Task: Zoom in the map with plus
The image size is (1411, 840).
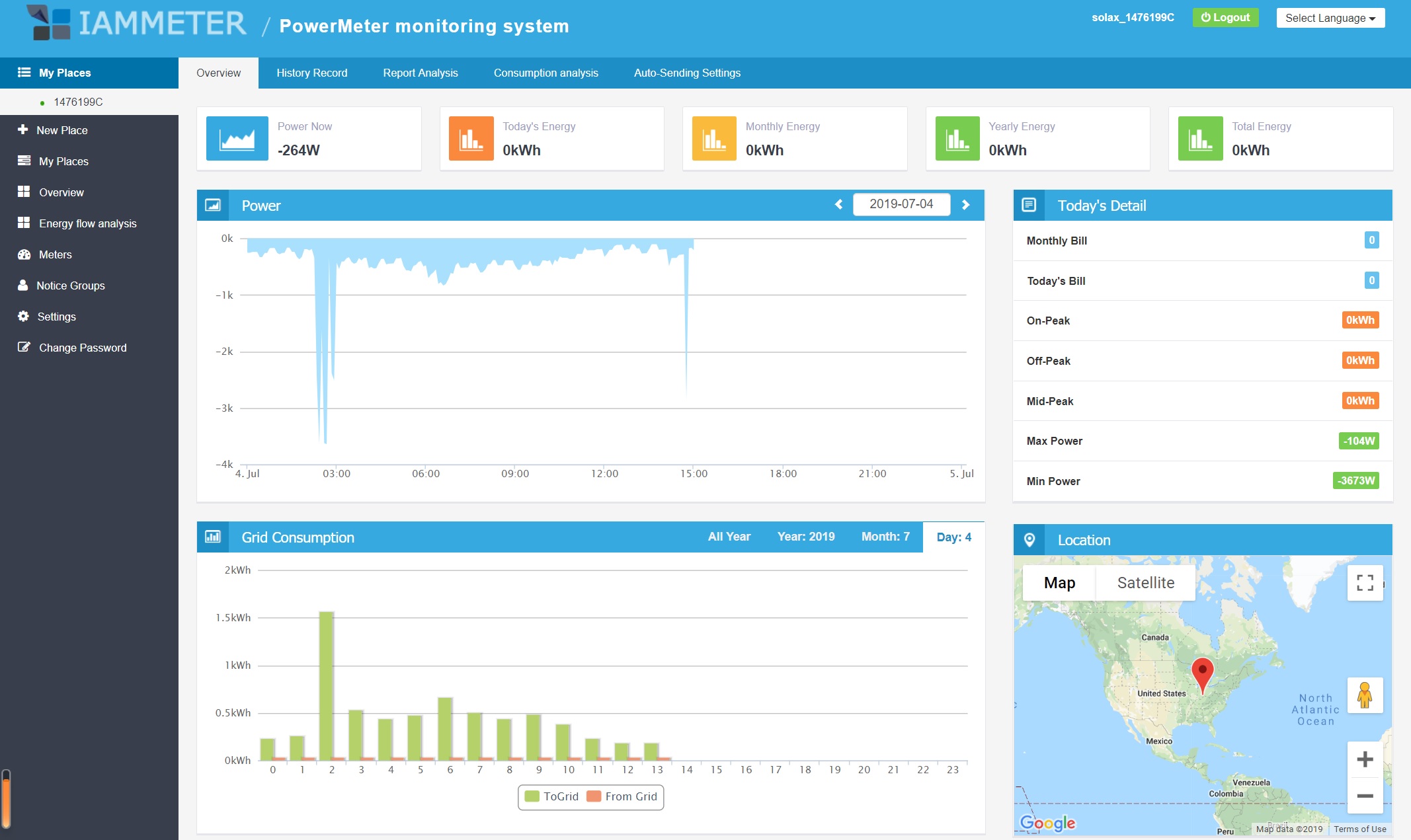Action: (1365, 759)
